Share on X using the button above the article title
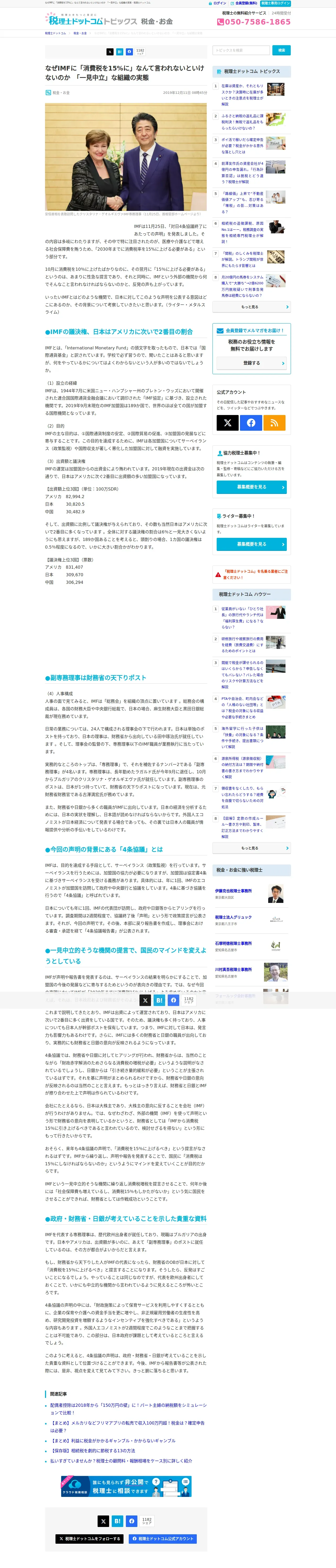Screen dimensions: 336x1568 110,52
